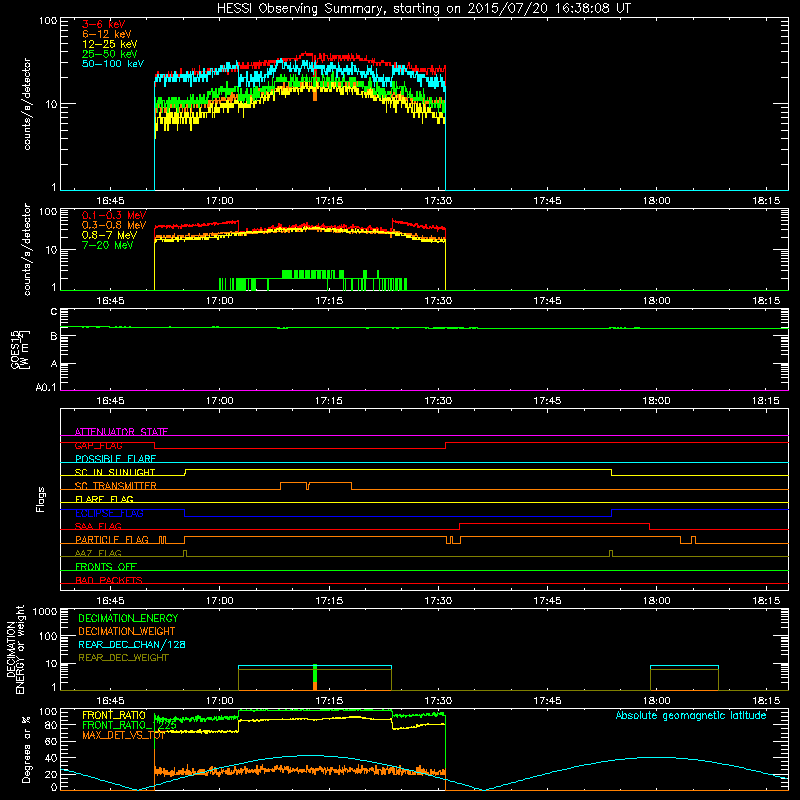The image size is (800, 800).
Task: Select the PARTICLE_FLAG label
Action: point(112,540)
